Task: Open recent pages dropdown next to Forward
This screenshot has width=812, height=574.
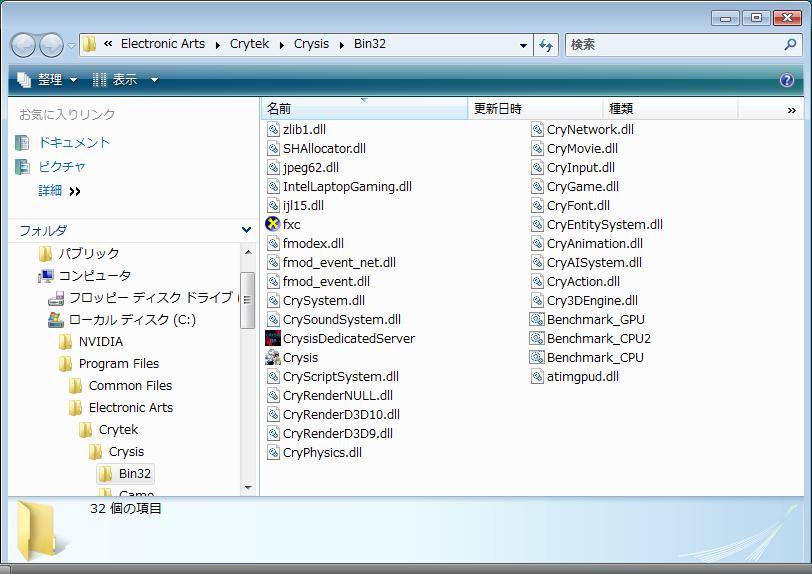Action: point(71,46)
